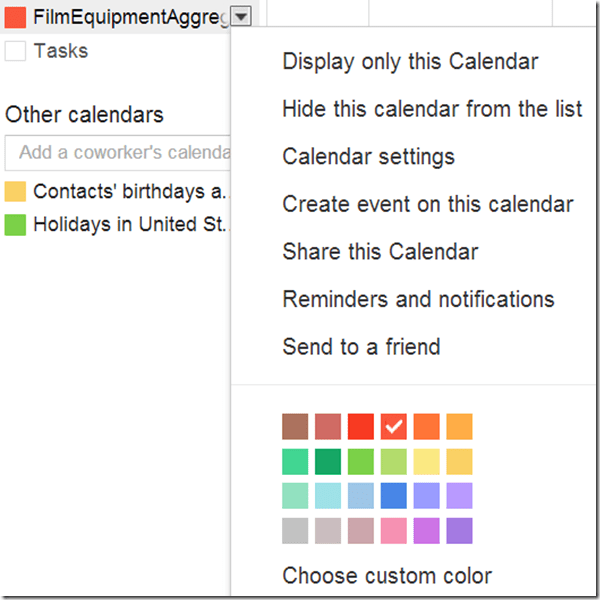
Task: Choose the dark green color swatch
Action: click(x=328, y=462)
